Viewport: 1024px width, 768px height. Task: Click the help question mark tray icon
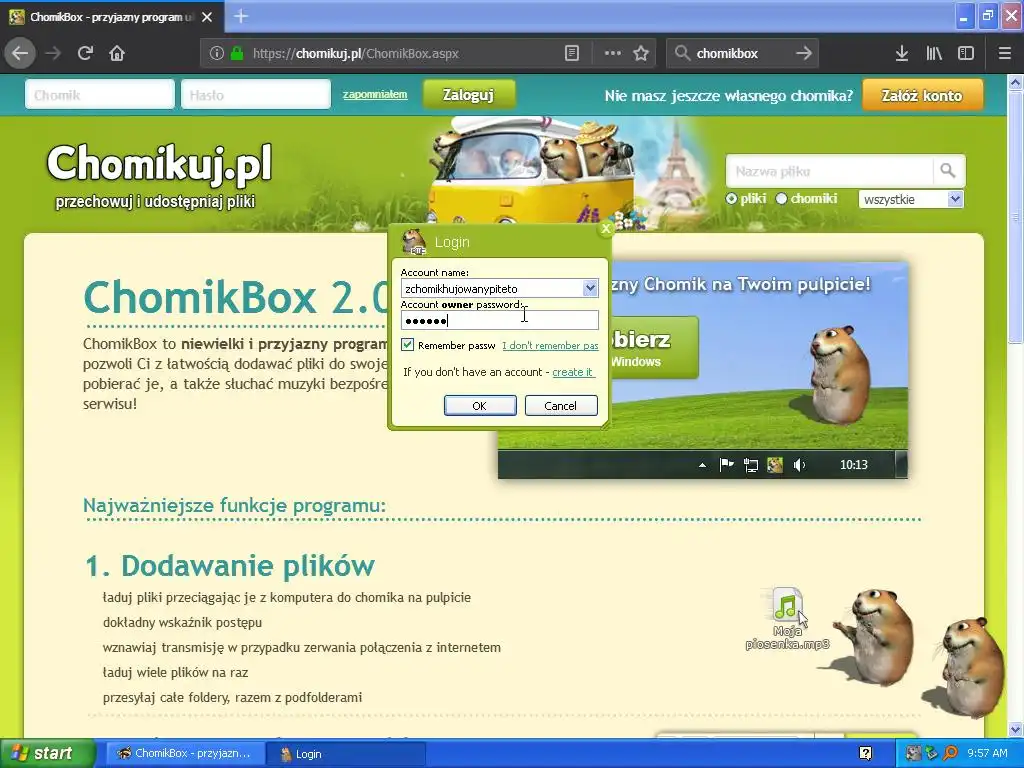pyautogui.click(x=865, y=754)
